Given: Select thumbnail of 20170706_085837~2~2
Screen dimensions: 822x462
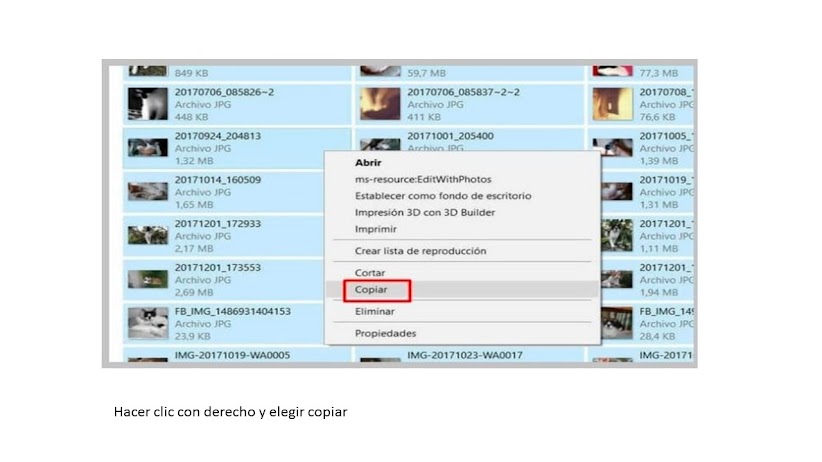Looking at the screenshot, I should point(380,104).
